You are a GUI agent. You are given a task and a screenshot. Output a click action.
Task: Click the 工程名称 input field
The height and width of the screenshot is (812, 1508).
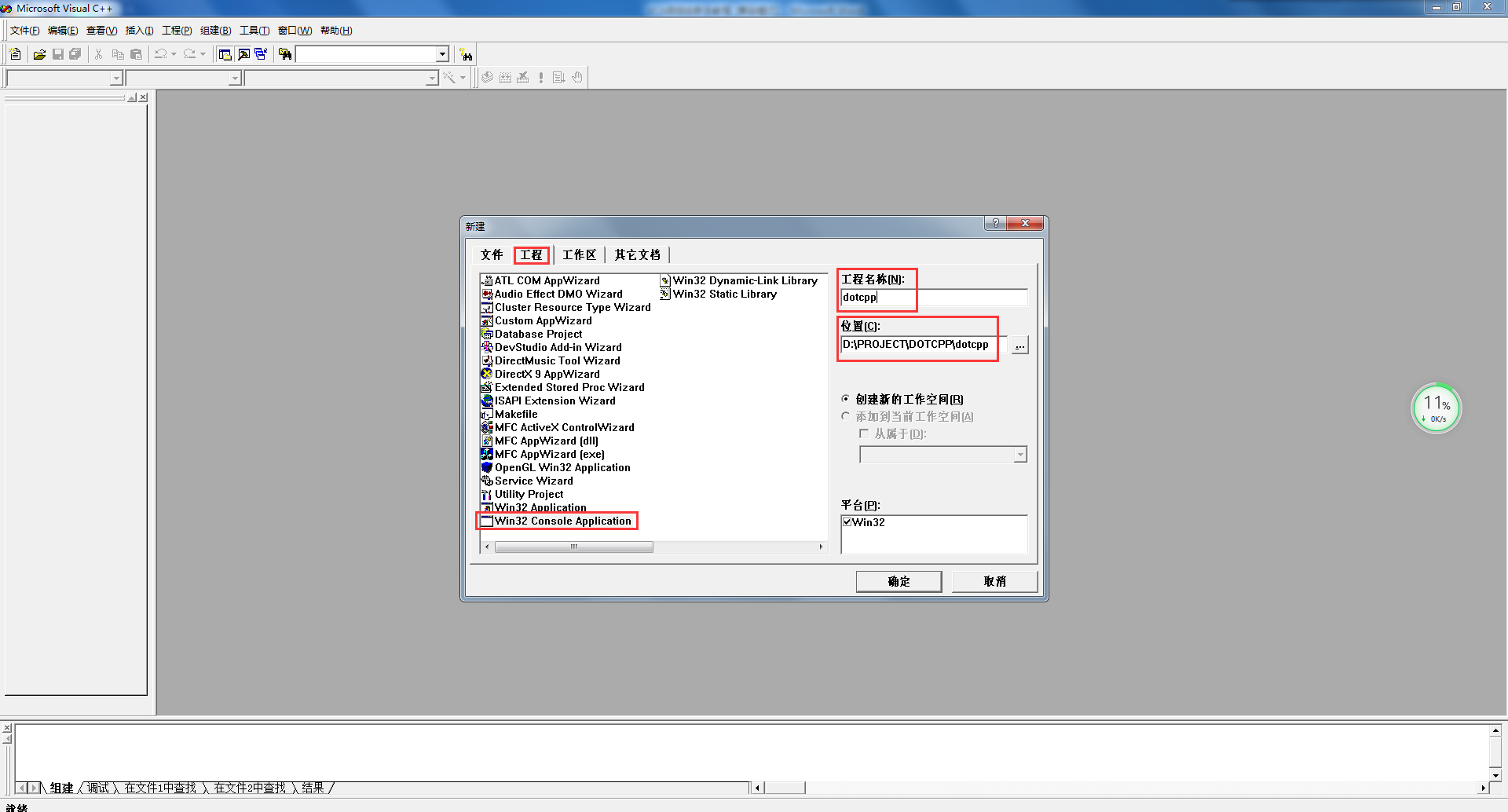click(933, 297)
